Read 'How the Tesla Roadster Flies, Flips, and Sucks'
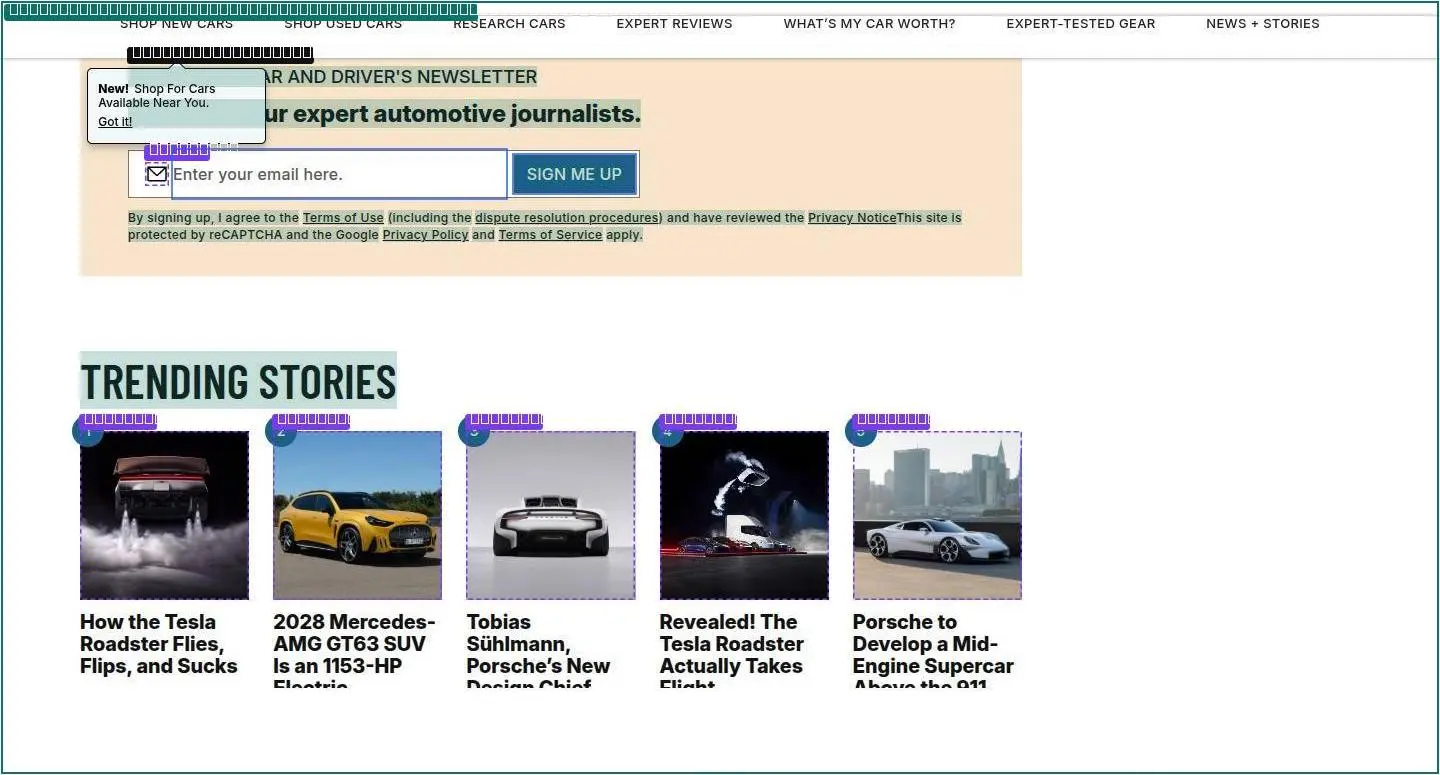 (159, 644)
